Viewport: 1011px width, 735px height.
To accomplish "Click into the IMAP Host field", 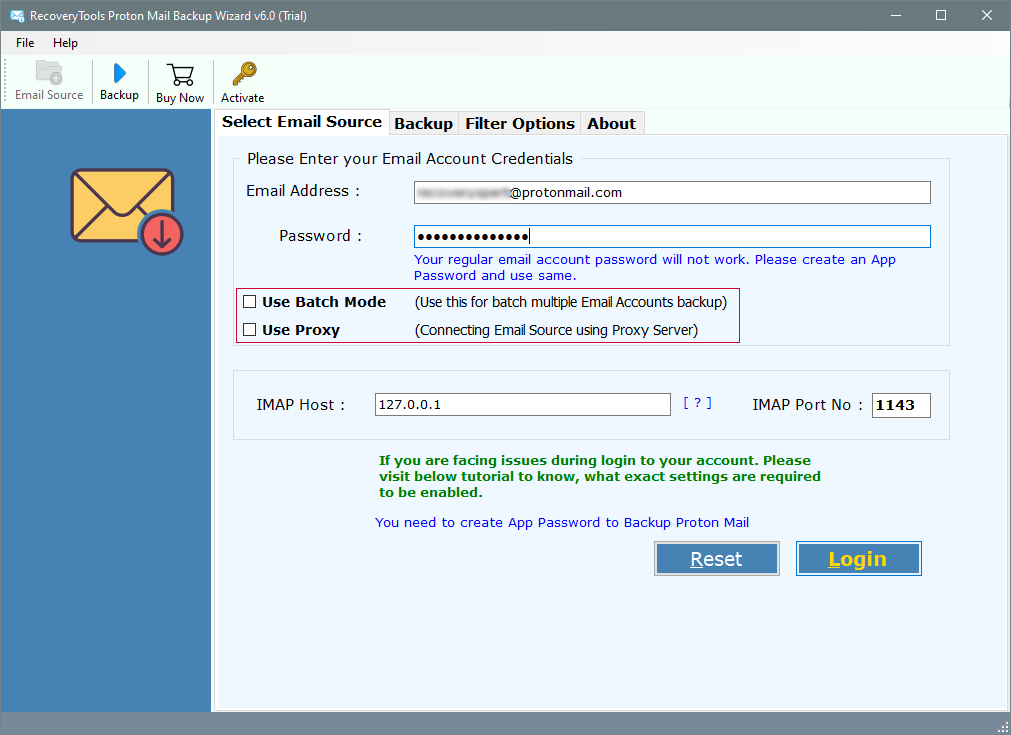I will coord(522,405).
